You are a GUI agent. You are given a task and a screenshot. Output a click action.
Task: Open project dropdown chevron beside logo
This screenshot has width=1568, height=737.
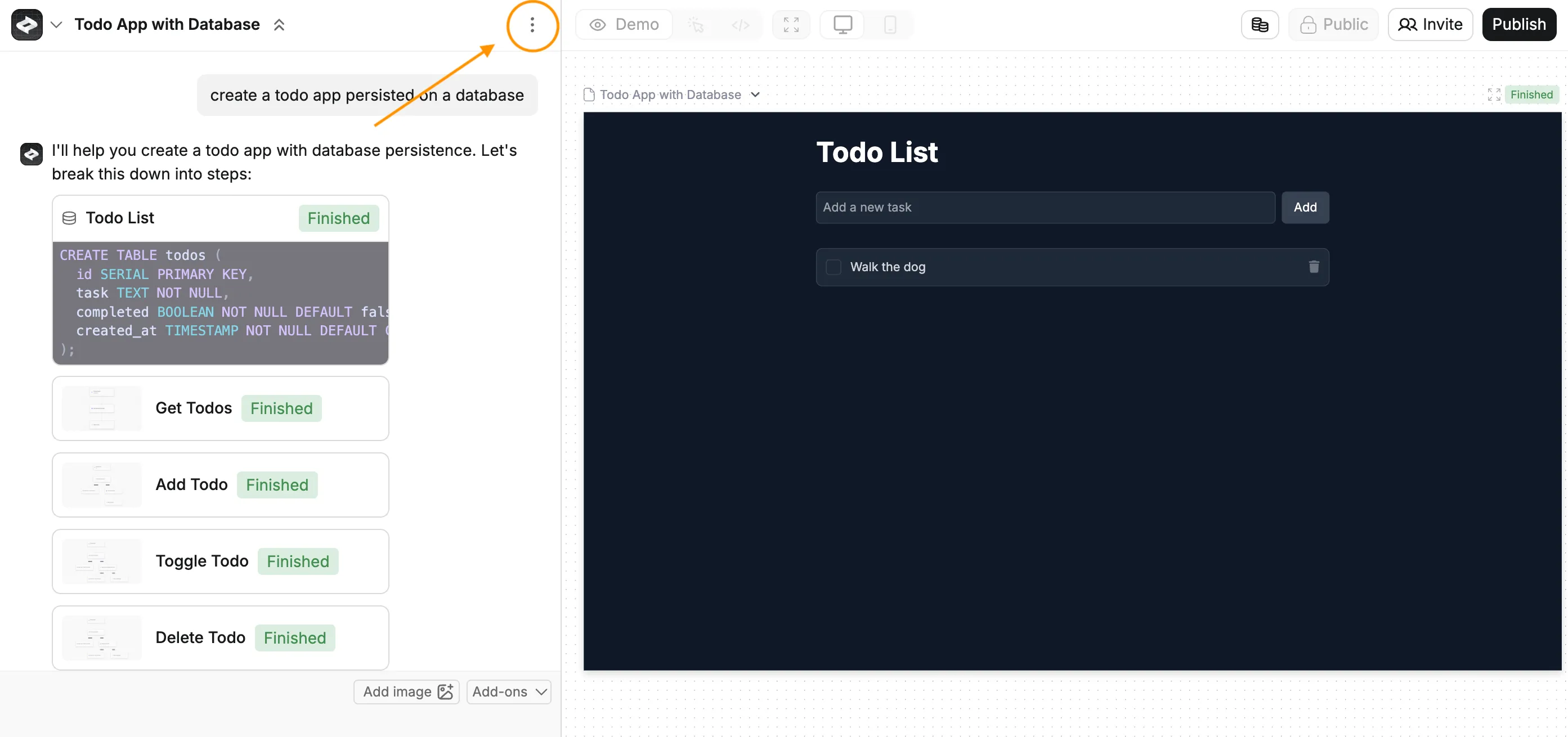point(57,25)
